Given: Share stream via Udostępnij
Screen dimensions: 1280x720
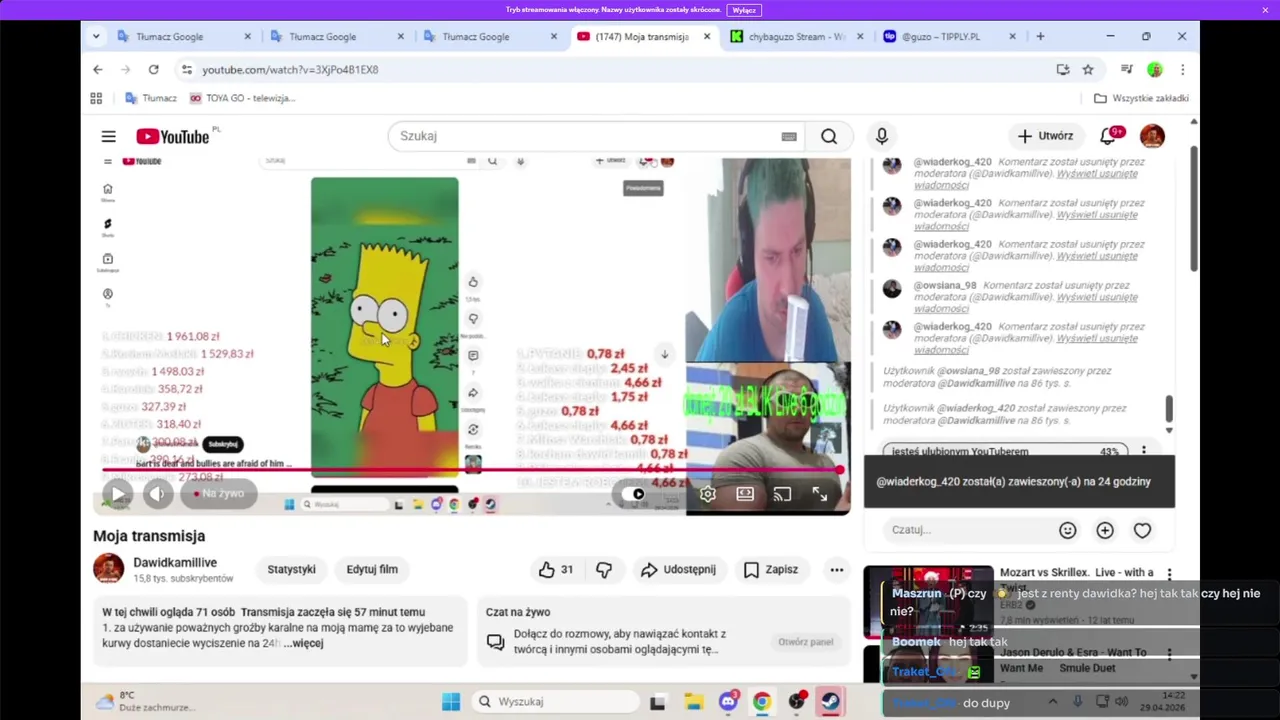Looking at the screenshot, I should (678, 569).
